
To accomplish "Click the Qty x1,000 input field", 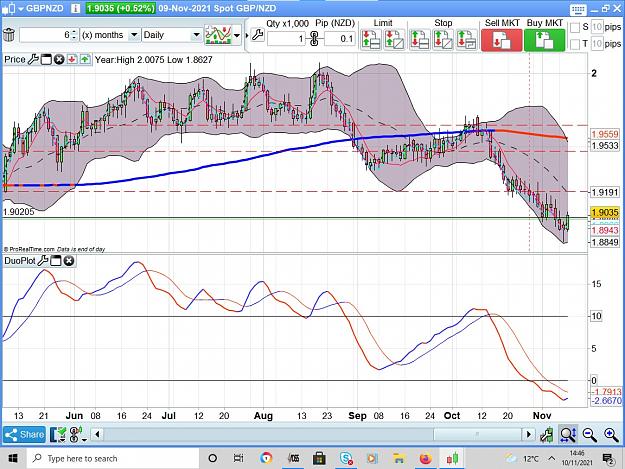I will (x=286, y=39).
